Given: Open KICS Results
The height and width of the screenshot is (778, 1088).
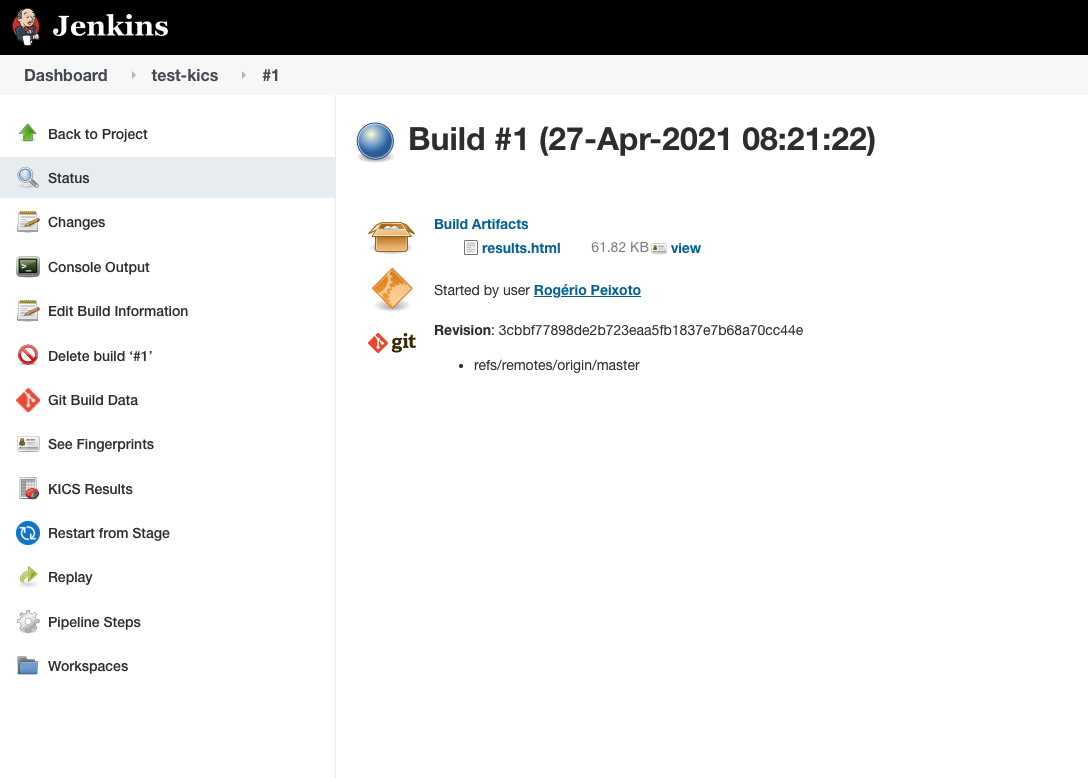Looking at the screenshot, I should (x=90, y=489).
